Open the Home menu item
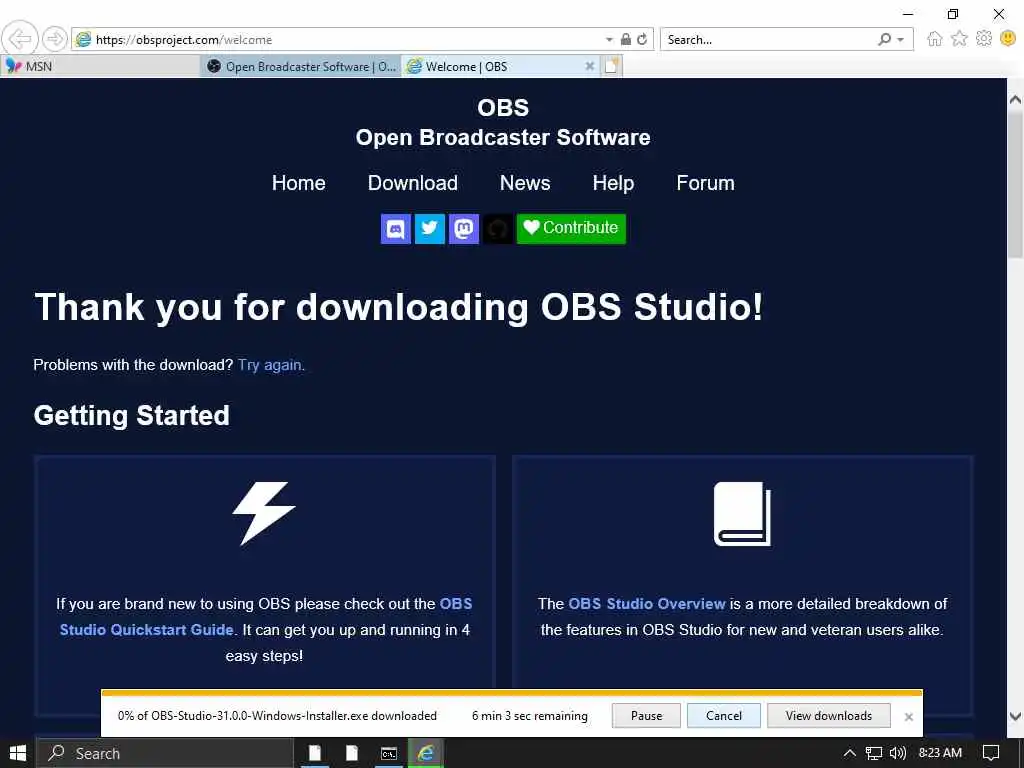The width and height of the screenshot is (1024, 768). [298, 183]
